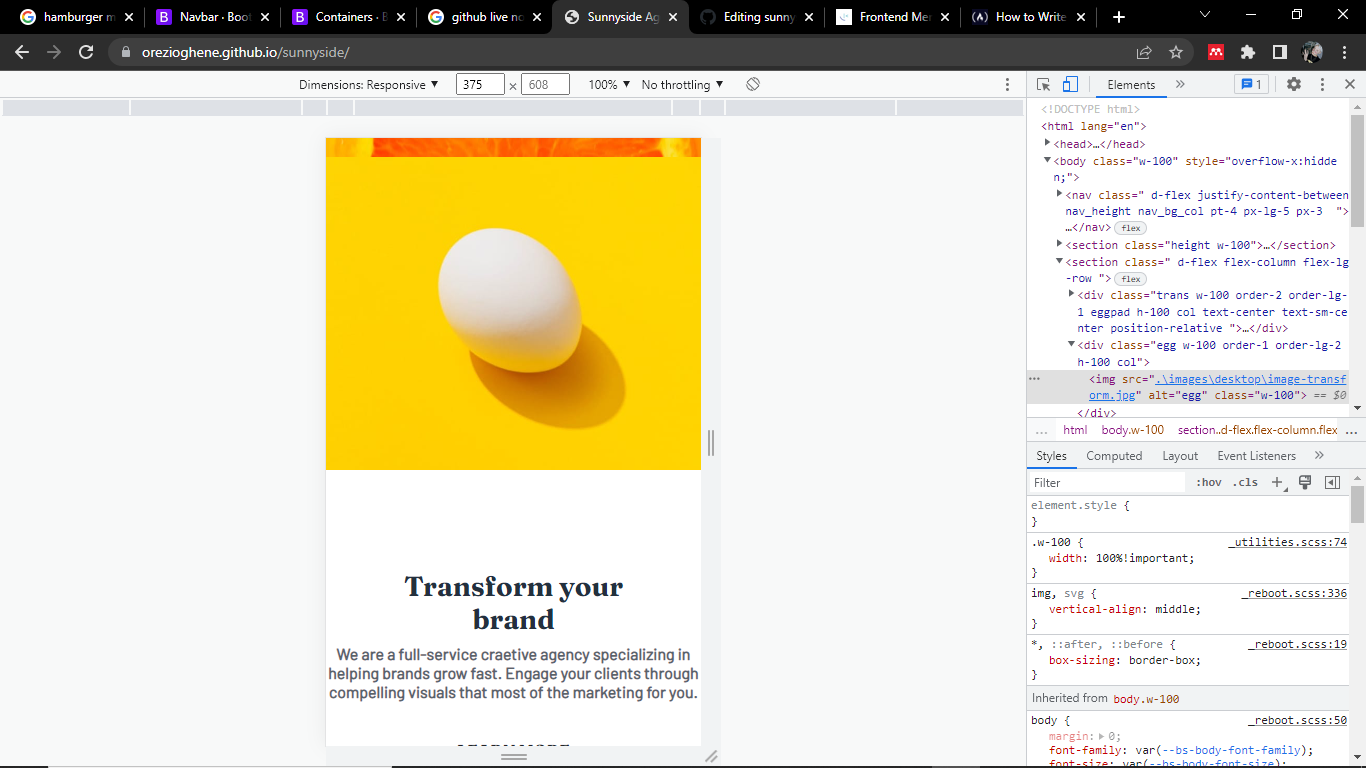
Task: Click the new style rule plus icon
Action: tap(1277, 483)
